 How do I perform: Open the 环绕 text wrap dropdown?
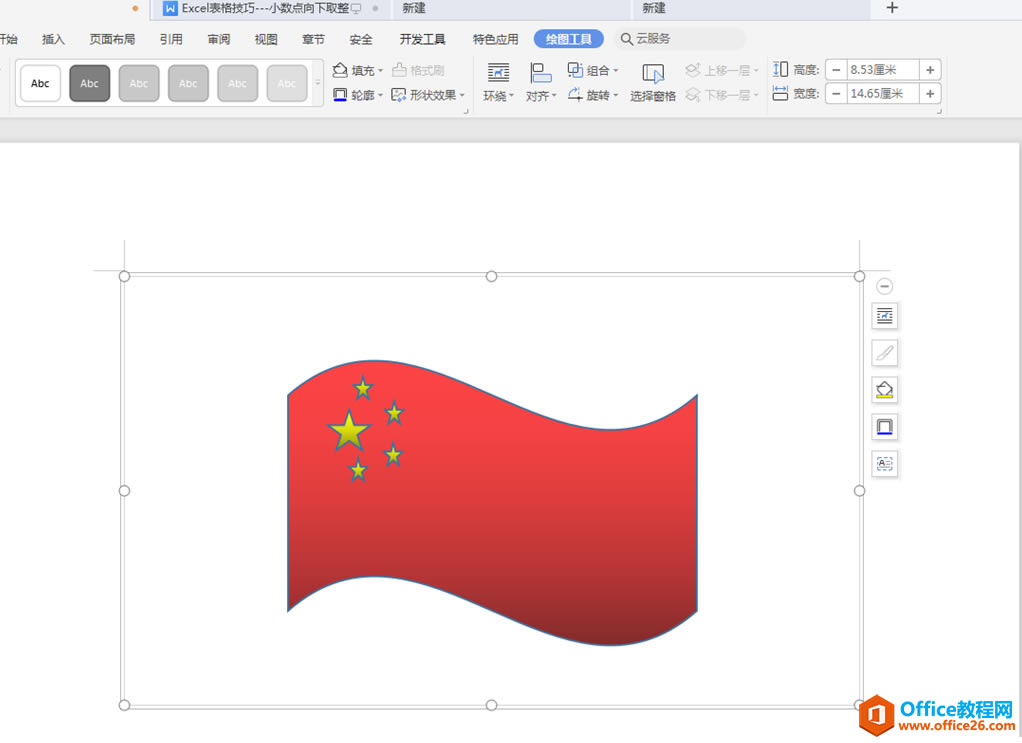pos(499,83)
